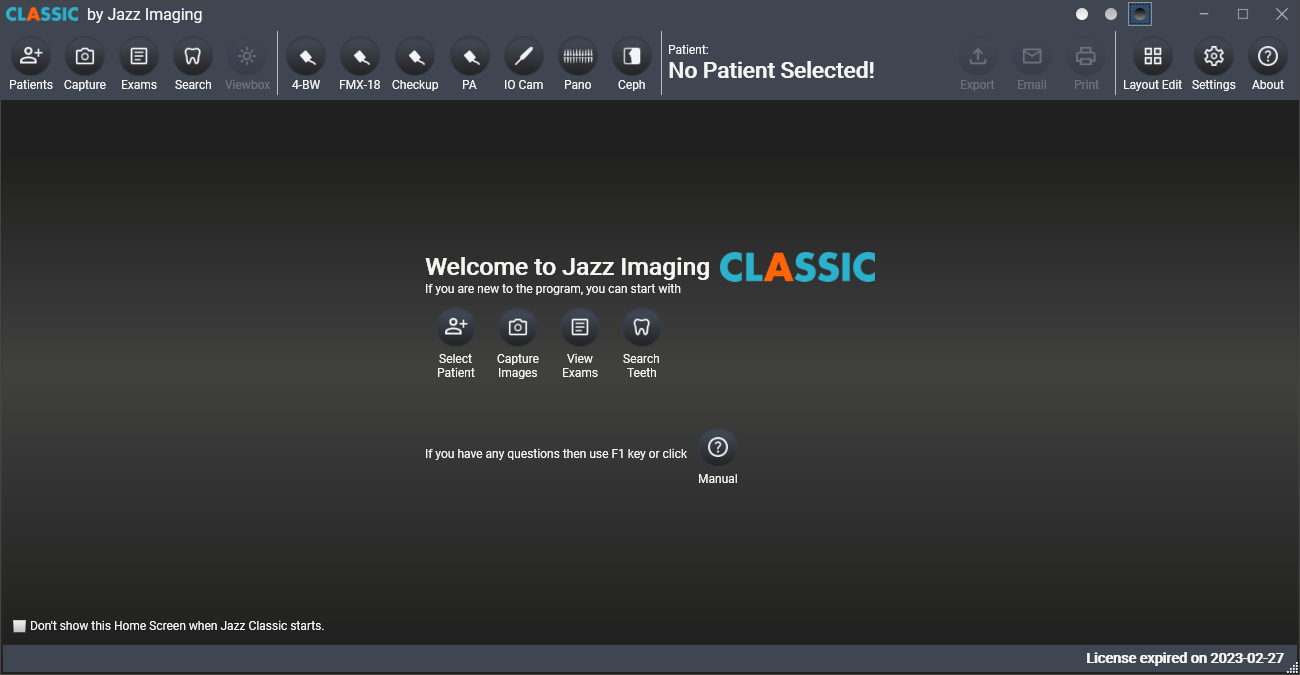Click View Exams on welcome screen

tap(580, 328)
